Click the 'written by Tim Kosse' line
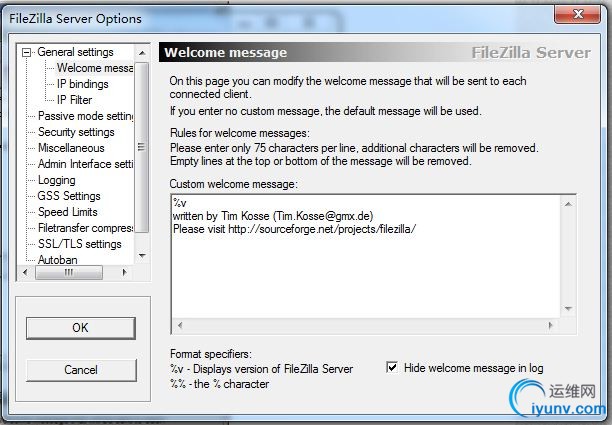The width and height of the screenshot is (612, 425). point(273,216)
